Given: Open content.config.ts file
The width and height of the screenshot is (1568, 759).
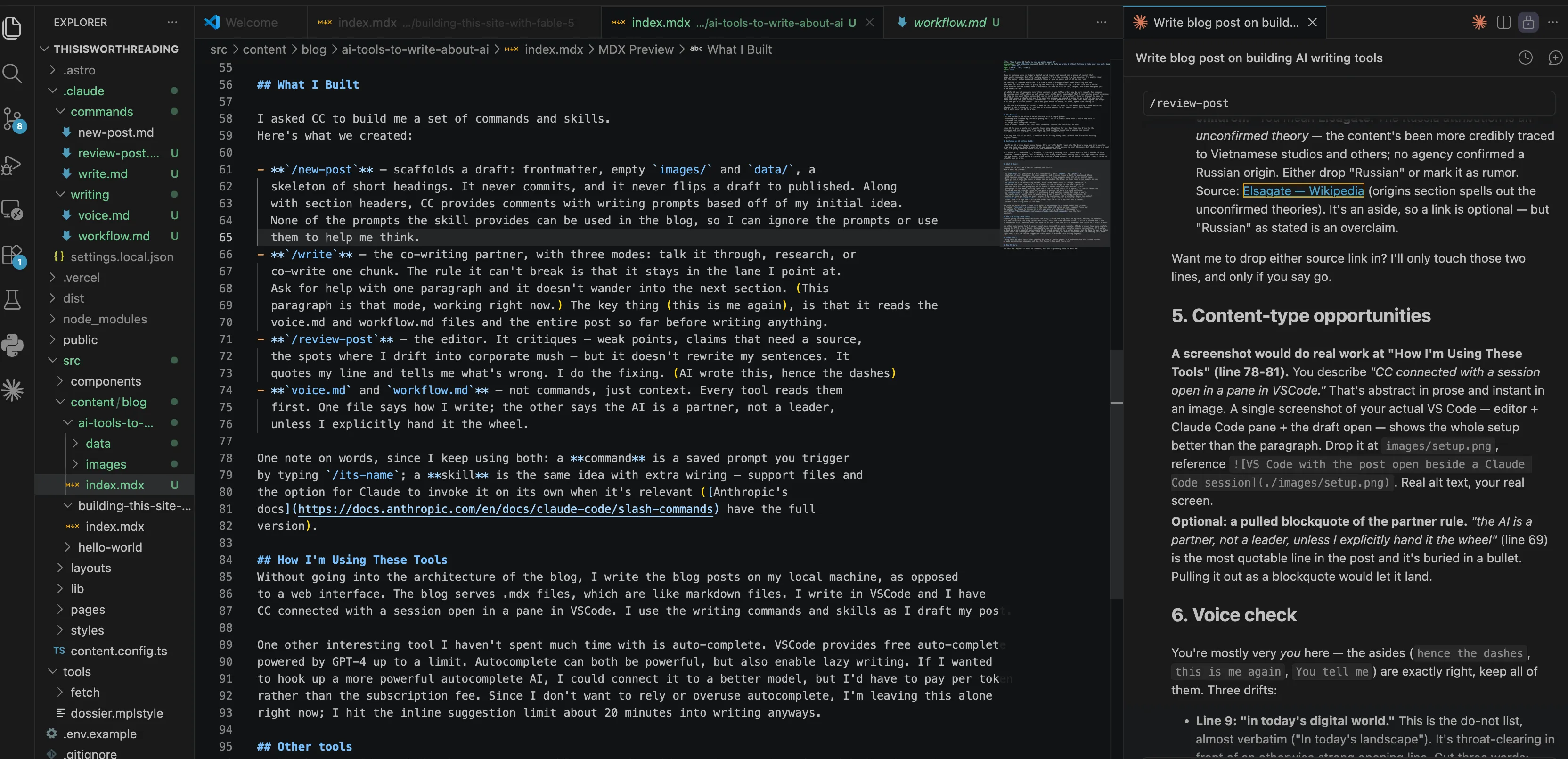Looking at the screenshot, I should click(x=114, y=651).
